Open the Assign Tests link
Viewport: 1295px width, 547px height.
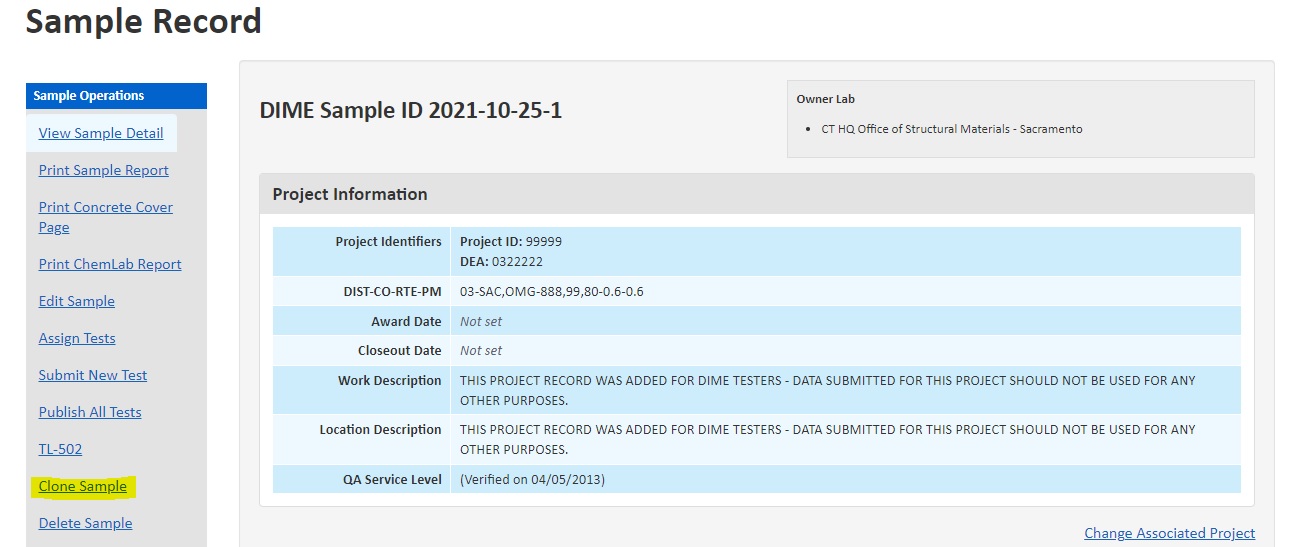coord(77,338)
